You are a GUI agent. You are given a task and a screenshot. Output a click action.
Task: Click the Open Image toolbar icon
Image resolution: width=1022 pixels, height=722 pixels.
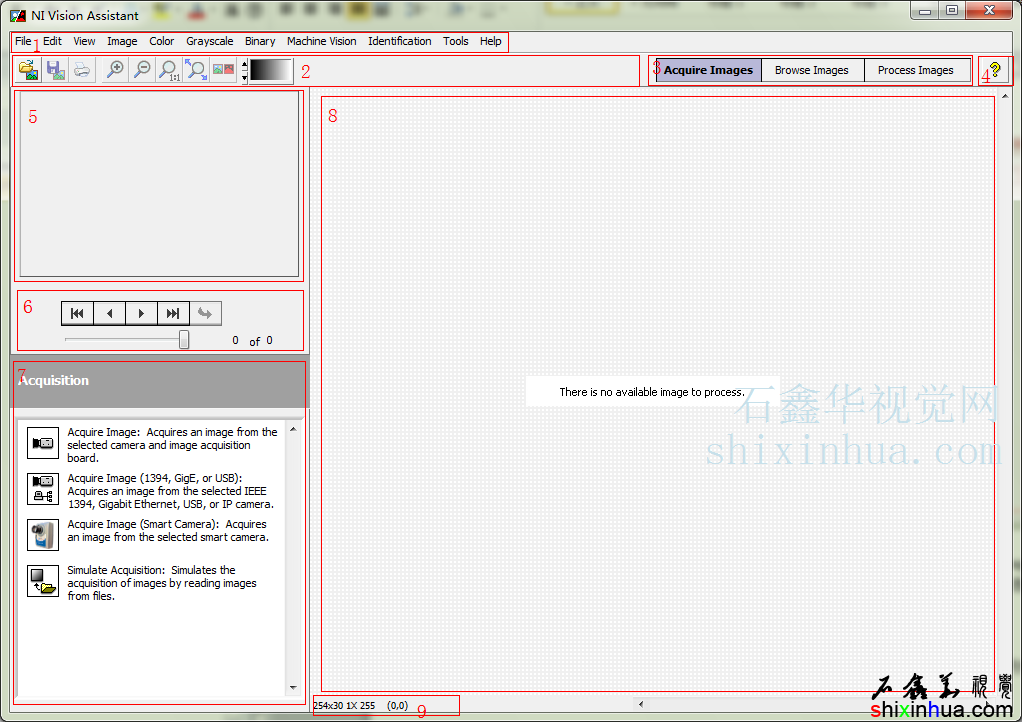[28, 70]
